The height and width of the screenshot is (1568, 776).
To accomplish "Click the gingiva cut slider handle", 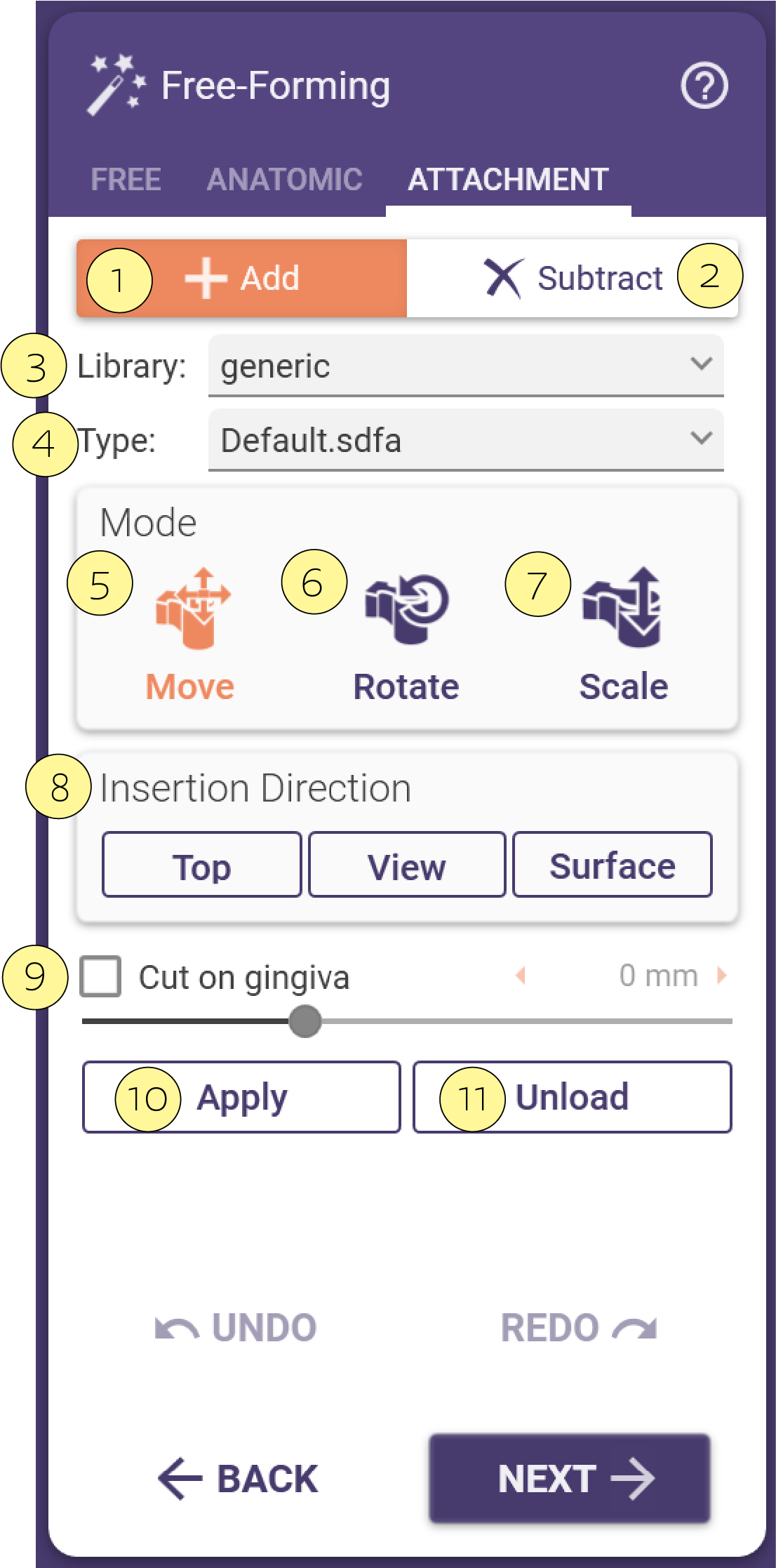I will tap(305, 1021).
